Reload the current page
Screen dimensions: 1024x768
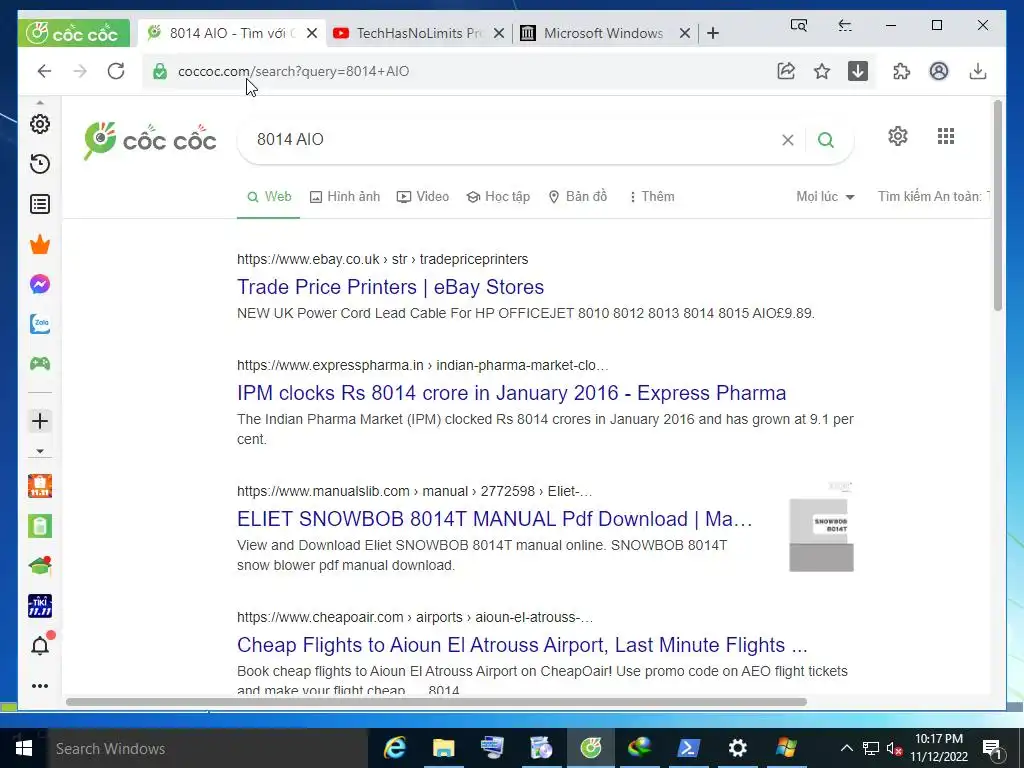pyautogui.click(x=116, y=71)
